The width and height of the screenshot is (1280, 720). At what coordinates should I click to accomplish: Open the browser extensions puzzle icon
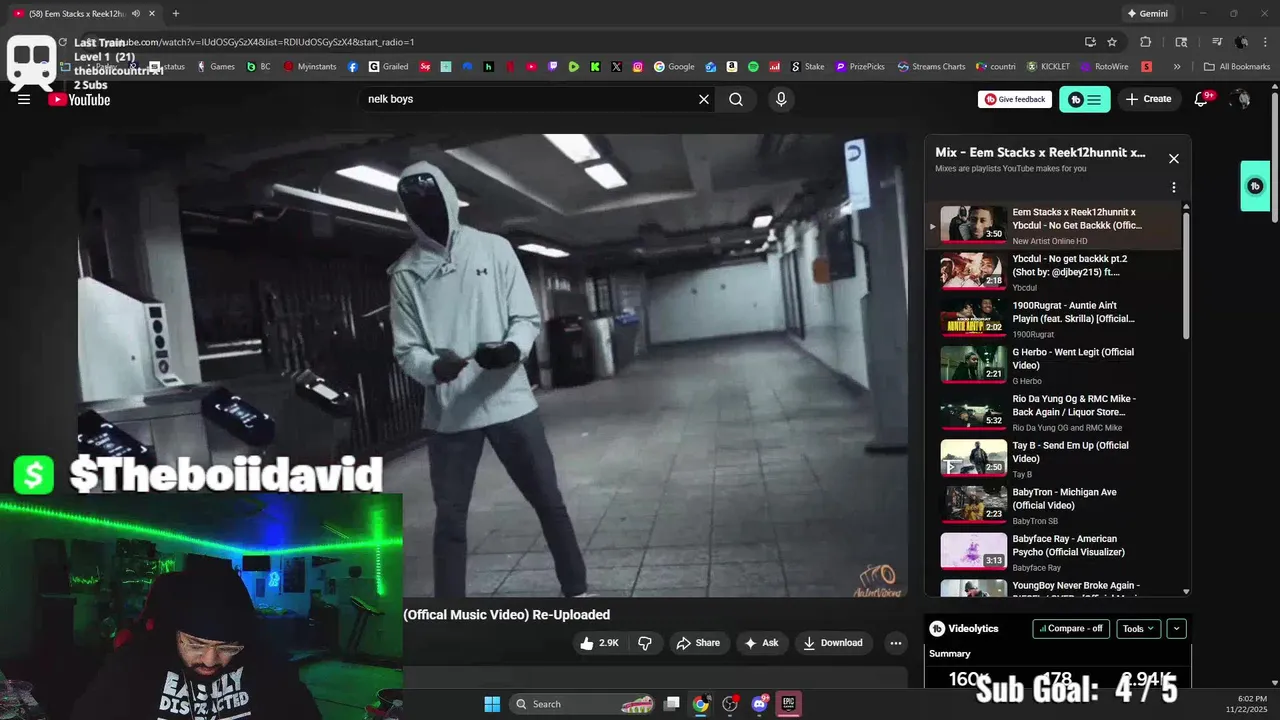[1146, 42]
